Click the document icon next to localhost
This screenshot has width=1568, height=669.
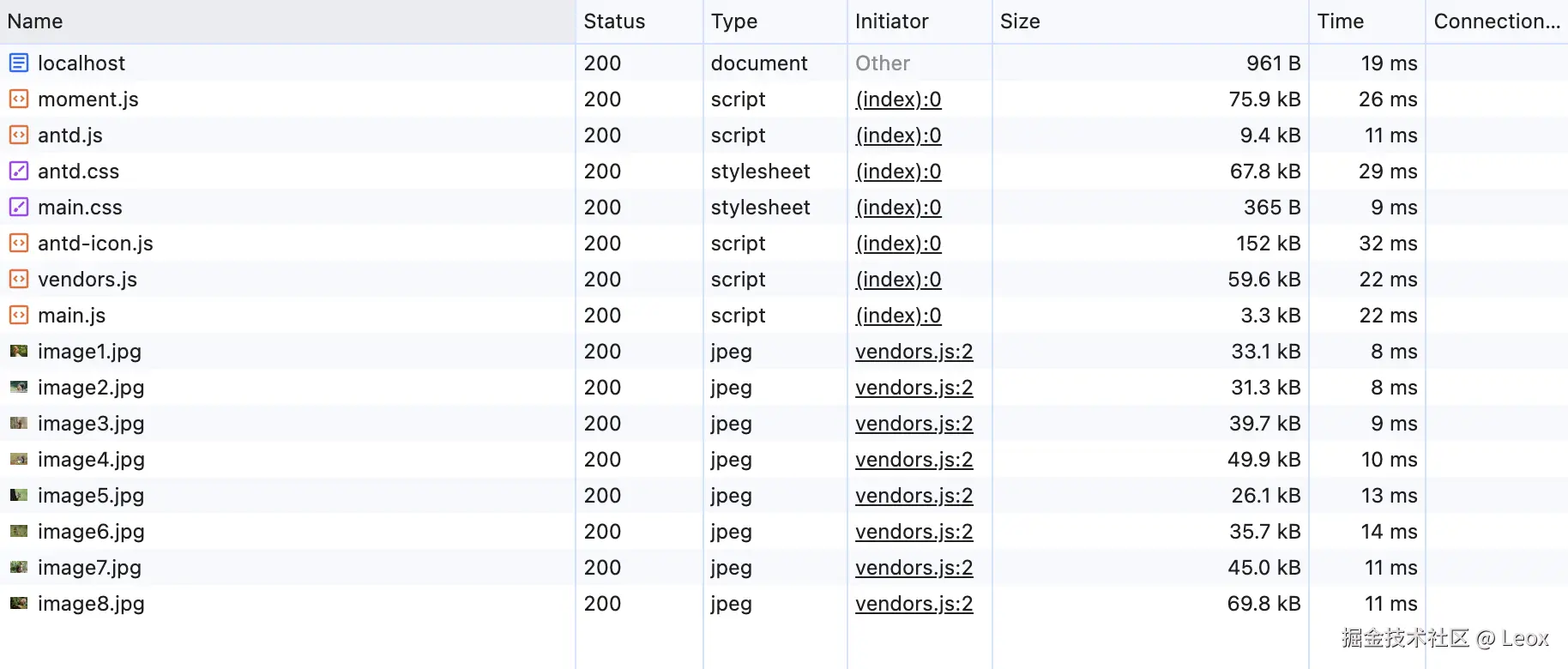(19, 63)
